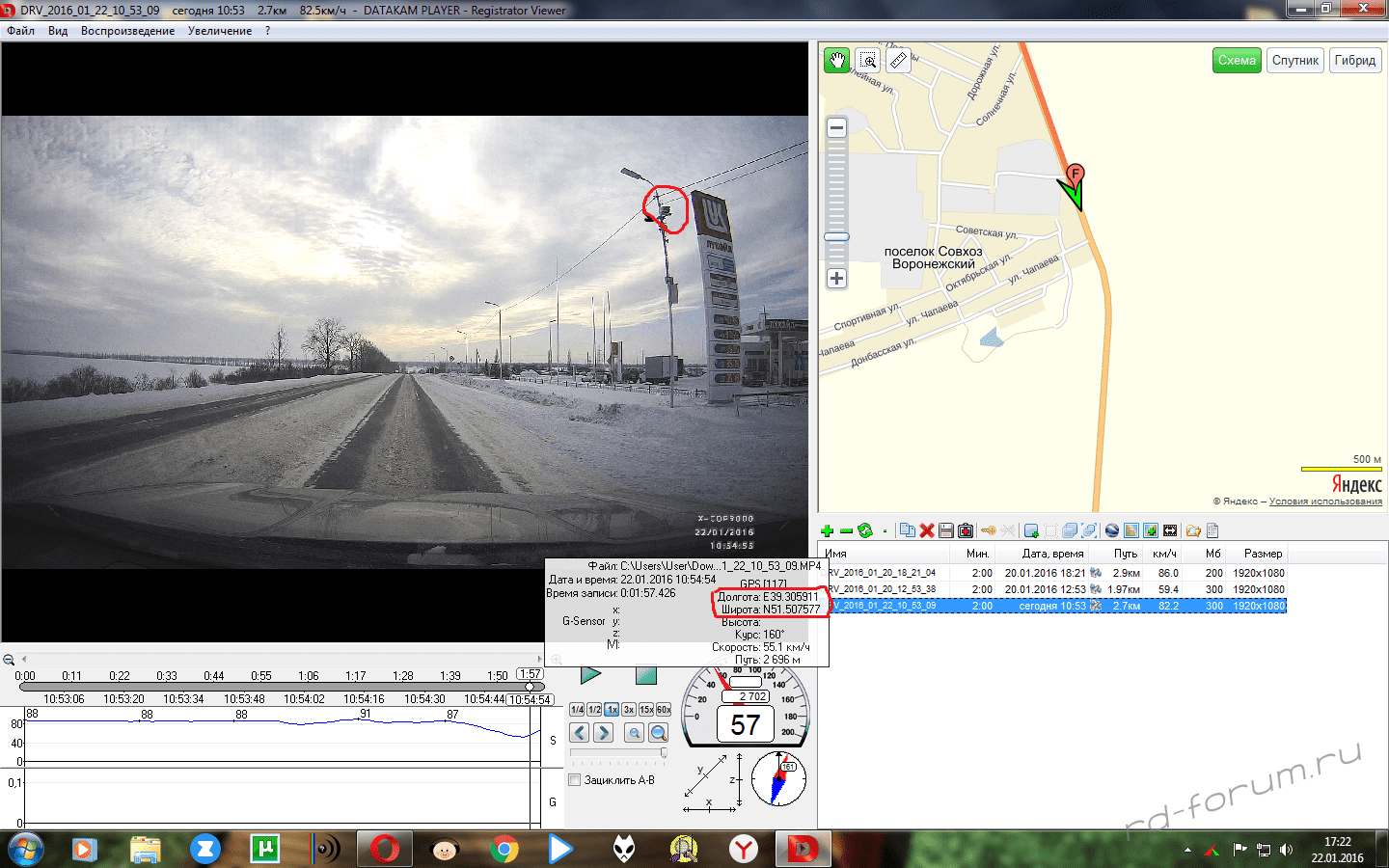Activate the map zoom-to-area tool
1389x868 pixels.
point(868,61)
